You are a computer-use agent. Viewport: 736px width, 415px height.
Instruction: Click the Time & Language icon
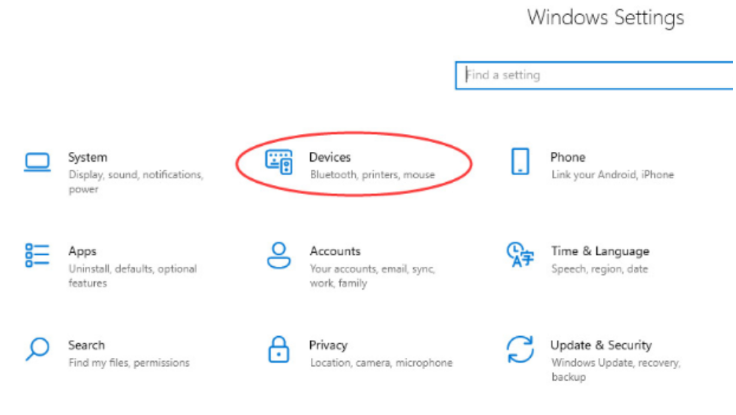pyautogui.click(x=520, y=256)
